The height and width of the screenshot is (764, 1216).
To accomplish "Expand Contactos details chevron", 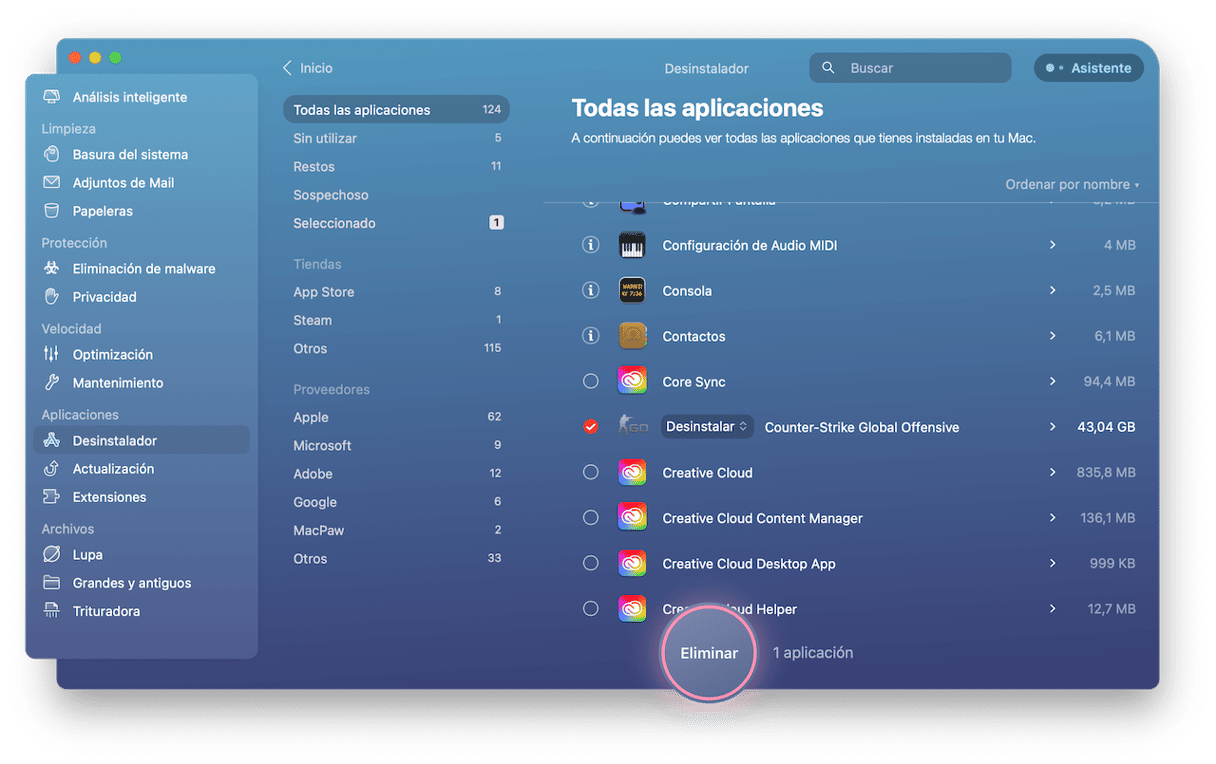I will [1052, 336].
